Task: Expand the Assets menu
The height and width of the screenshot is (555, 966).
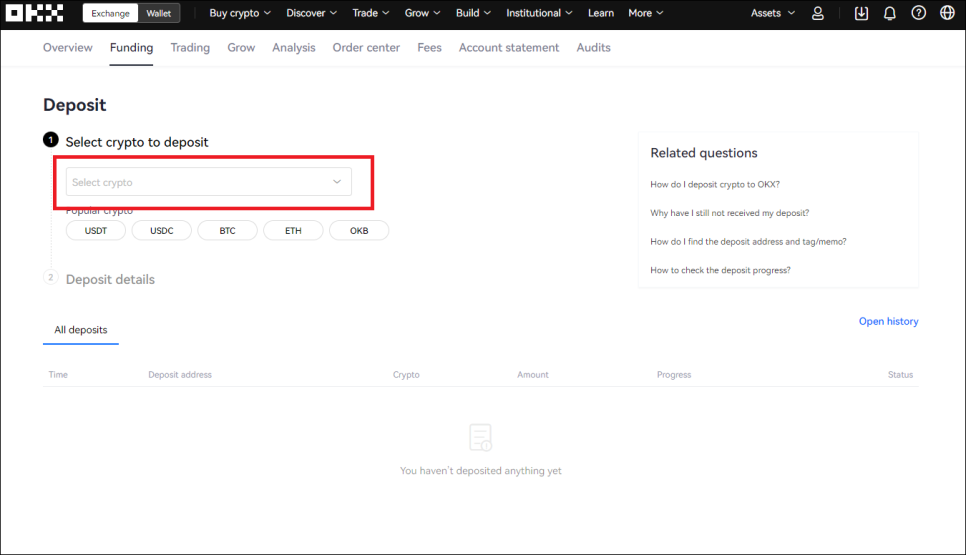Action: click(x=773, y=13)
